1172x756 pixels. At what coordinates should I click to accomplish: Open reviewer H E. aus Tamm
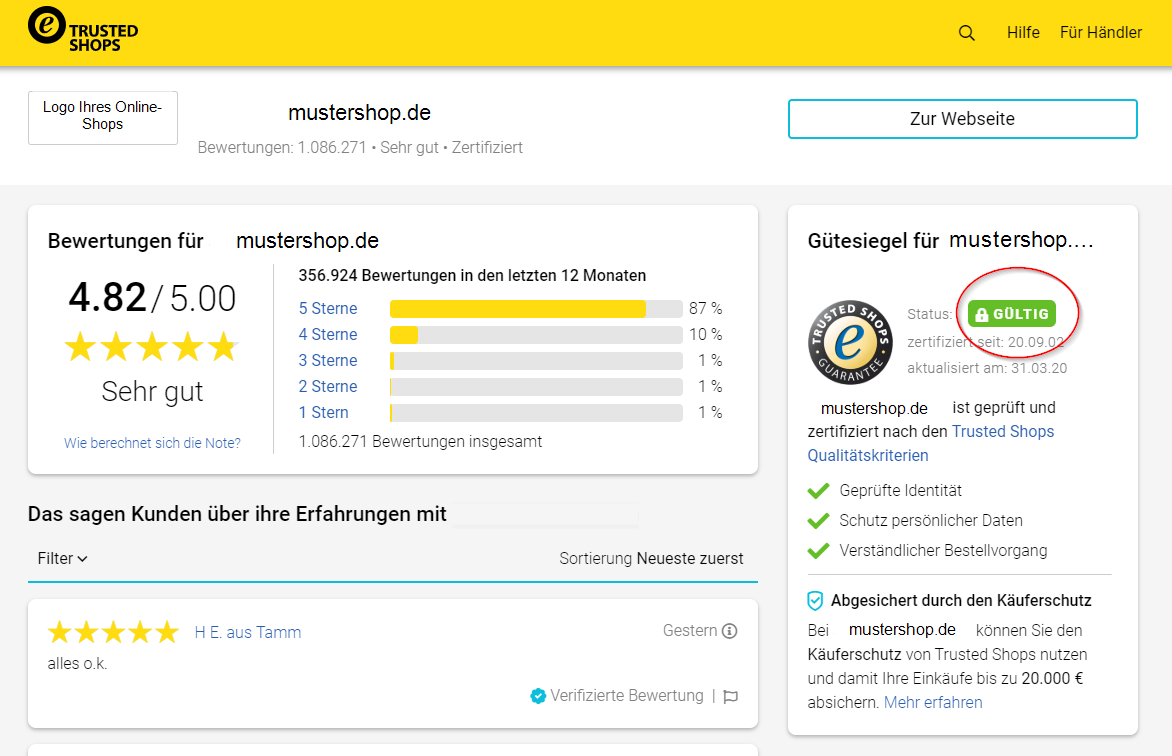(247, 633)
